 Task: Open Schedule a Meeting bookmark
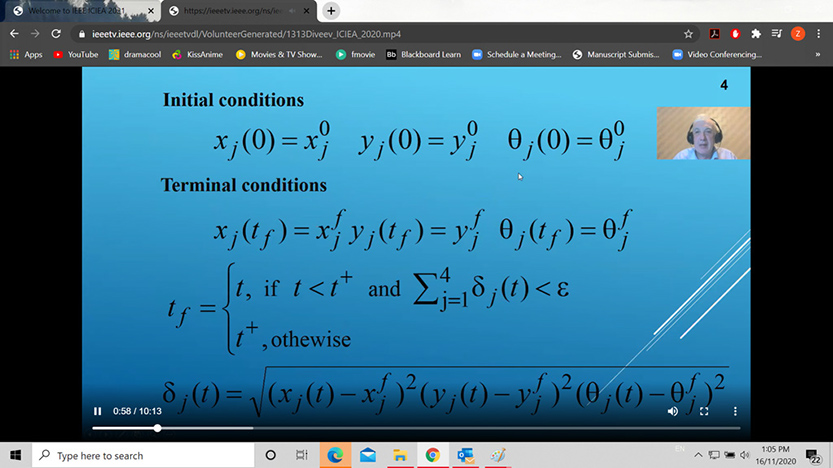(x=517, y=55)
